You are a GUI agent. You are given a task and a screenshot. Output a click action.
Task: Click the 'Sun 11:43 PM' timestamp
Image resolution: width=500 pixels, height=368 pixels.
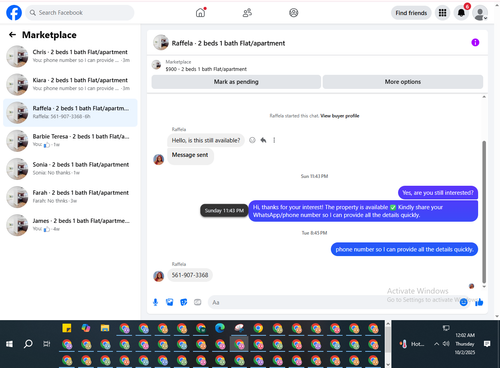pos(314,176)
